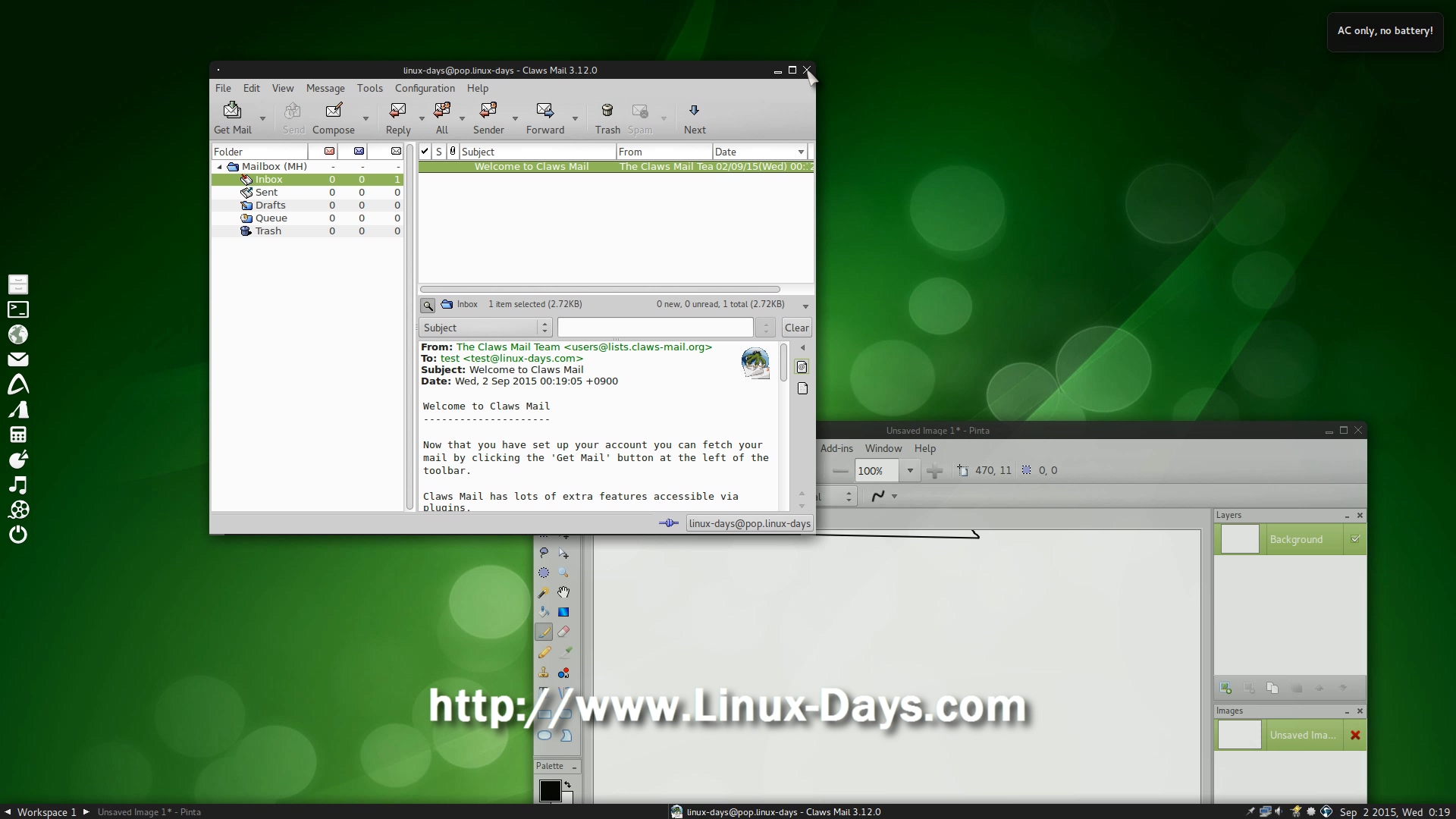Select the Recolor tool in Pinta
This screenshot has height=819, width=1456.
pyautogui.click(x=563, y=673)
